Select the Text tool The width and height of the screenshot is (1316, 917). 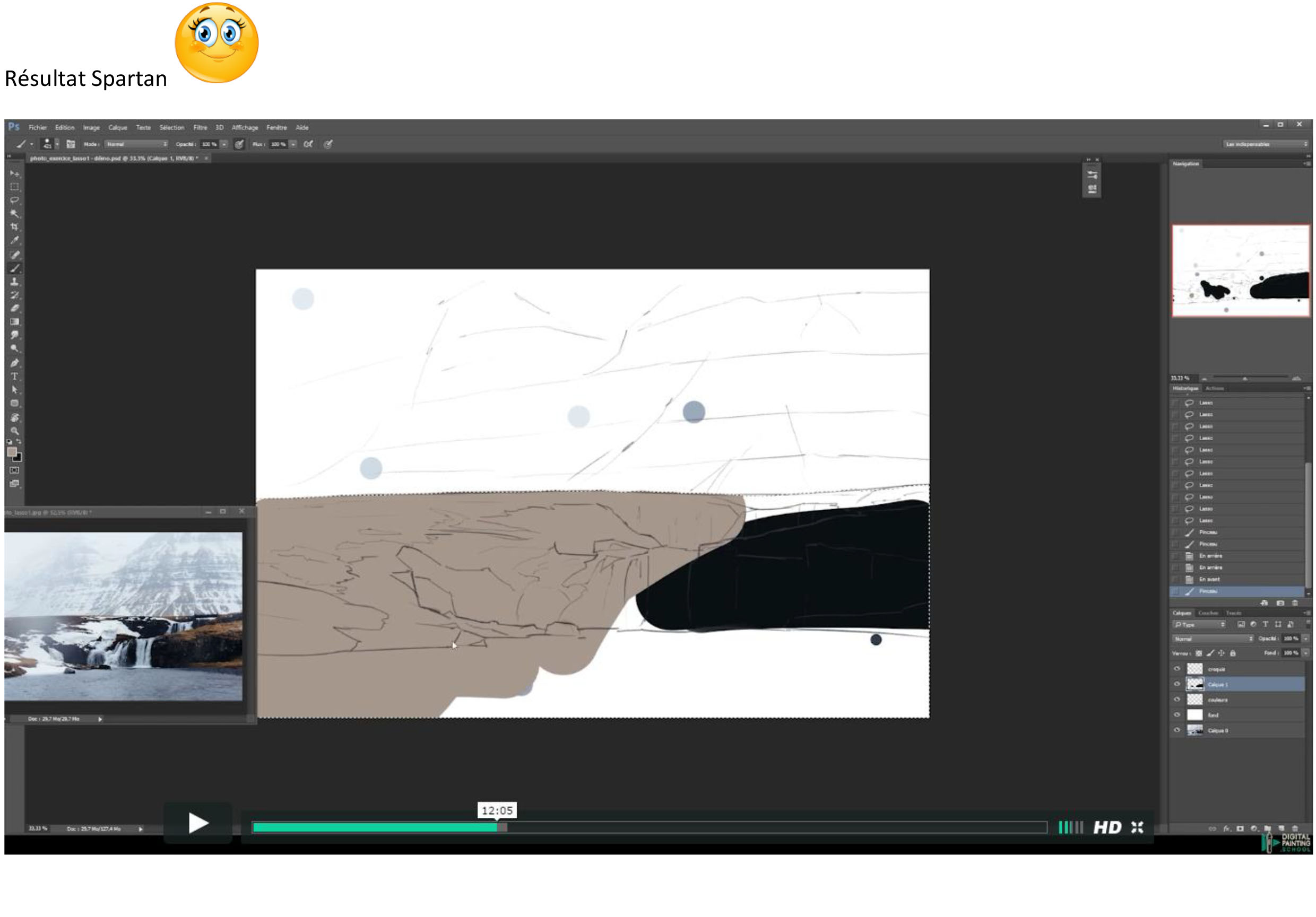(14, 377)
